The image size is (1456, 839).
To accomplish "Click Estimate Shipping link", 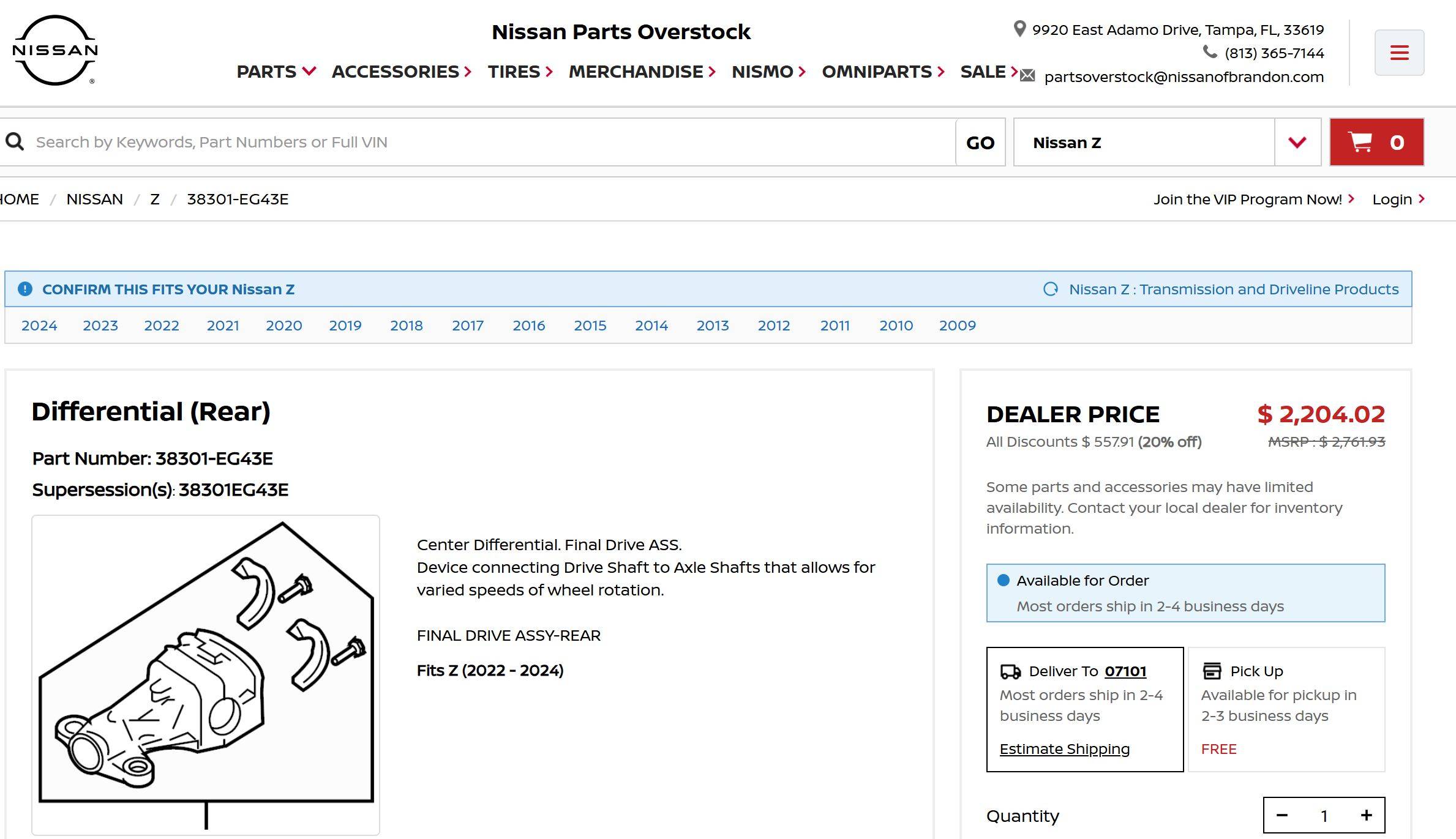I will click(x=1065, y=749).
